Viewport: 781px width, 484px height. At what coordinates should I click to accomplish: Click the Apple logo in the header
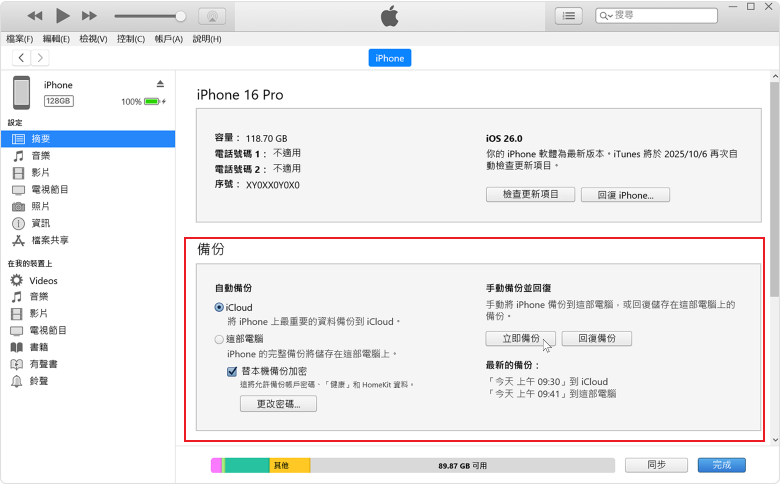click(390, 16)
